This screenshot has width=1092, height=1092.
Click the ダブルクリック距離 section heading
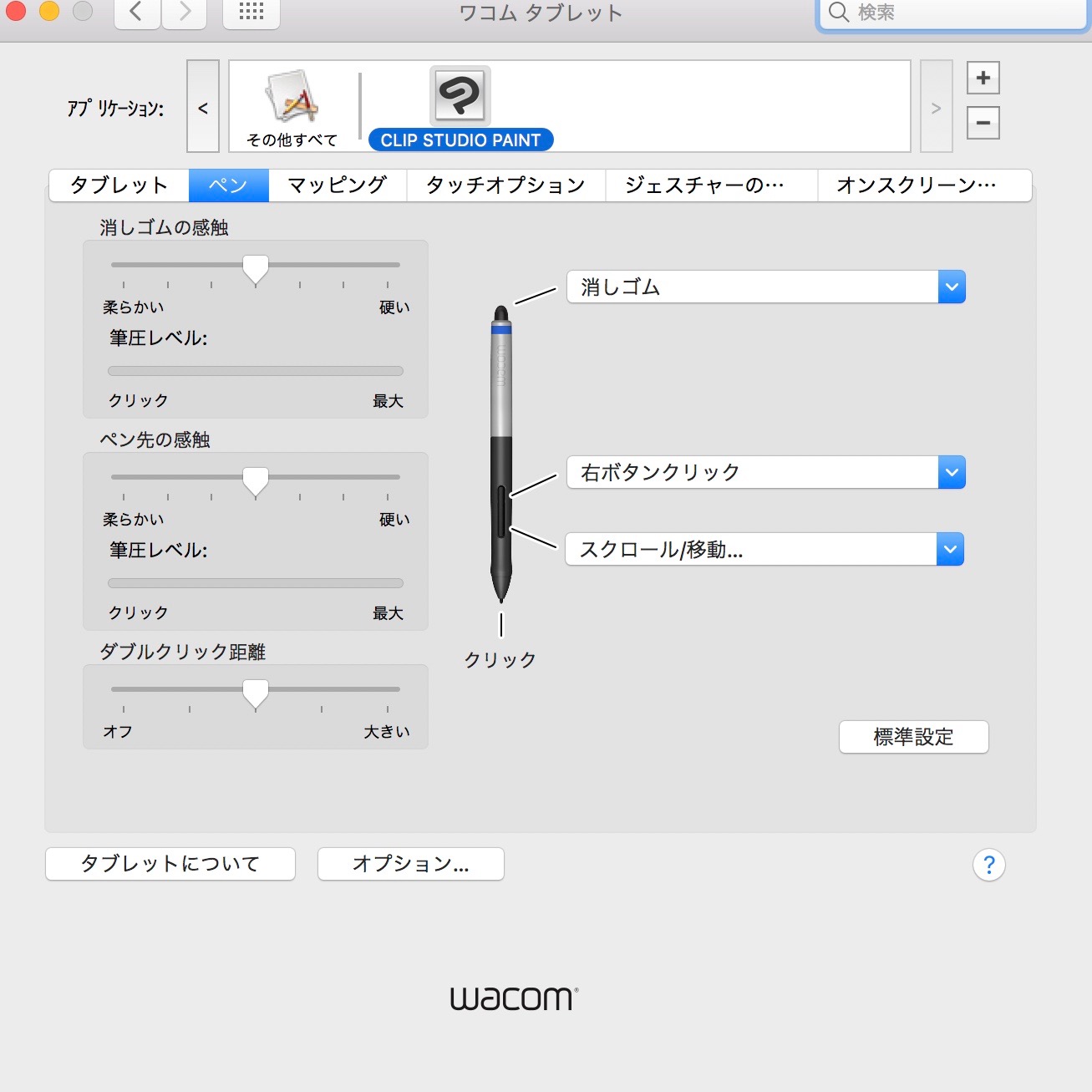(183, 652)
